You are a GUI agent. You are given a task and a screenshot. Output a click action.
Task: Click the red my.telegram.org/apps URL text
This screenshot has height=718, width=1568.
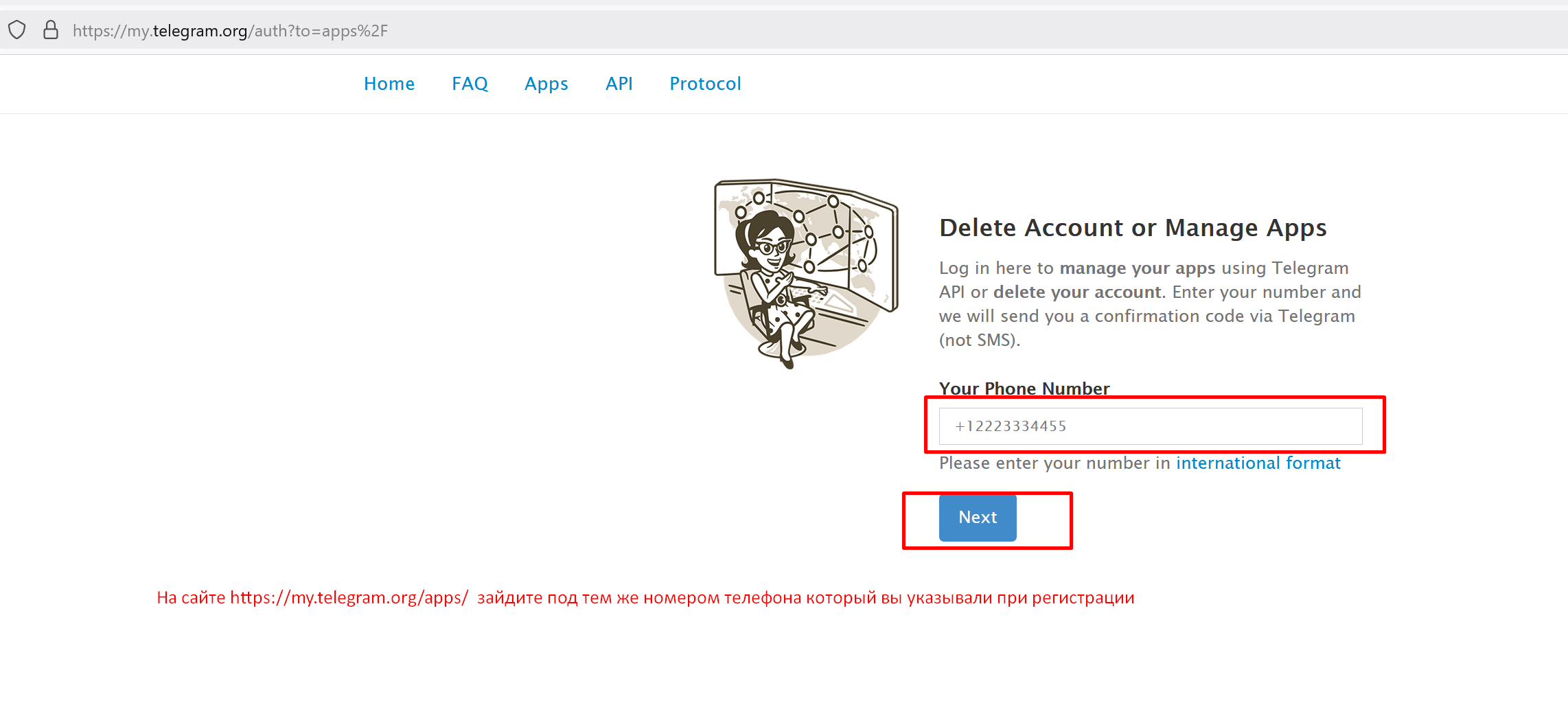(x=349, y=598)
